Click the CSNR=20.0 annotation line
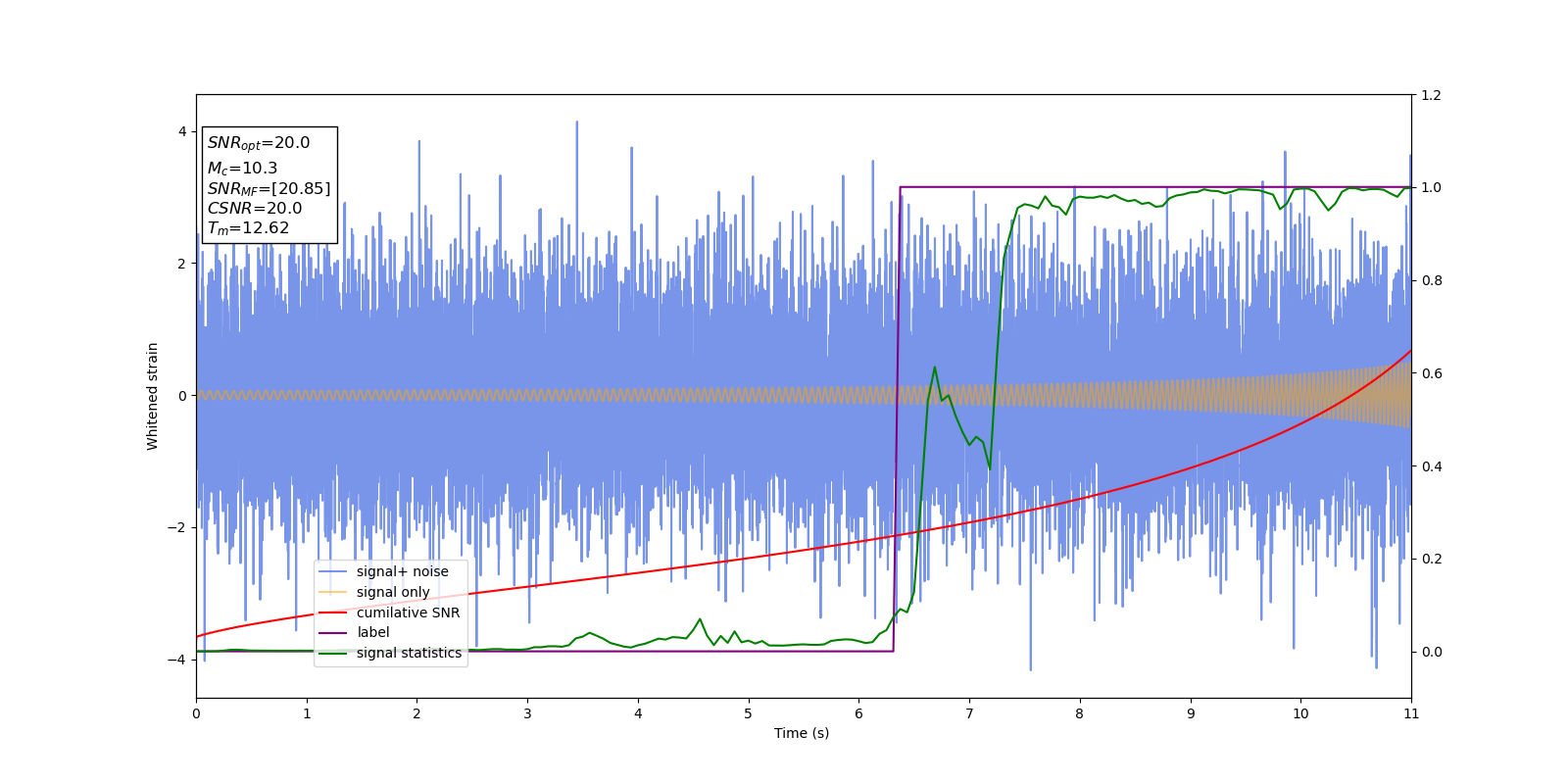1568x784 pixels. point(255,208)
